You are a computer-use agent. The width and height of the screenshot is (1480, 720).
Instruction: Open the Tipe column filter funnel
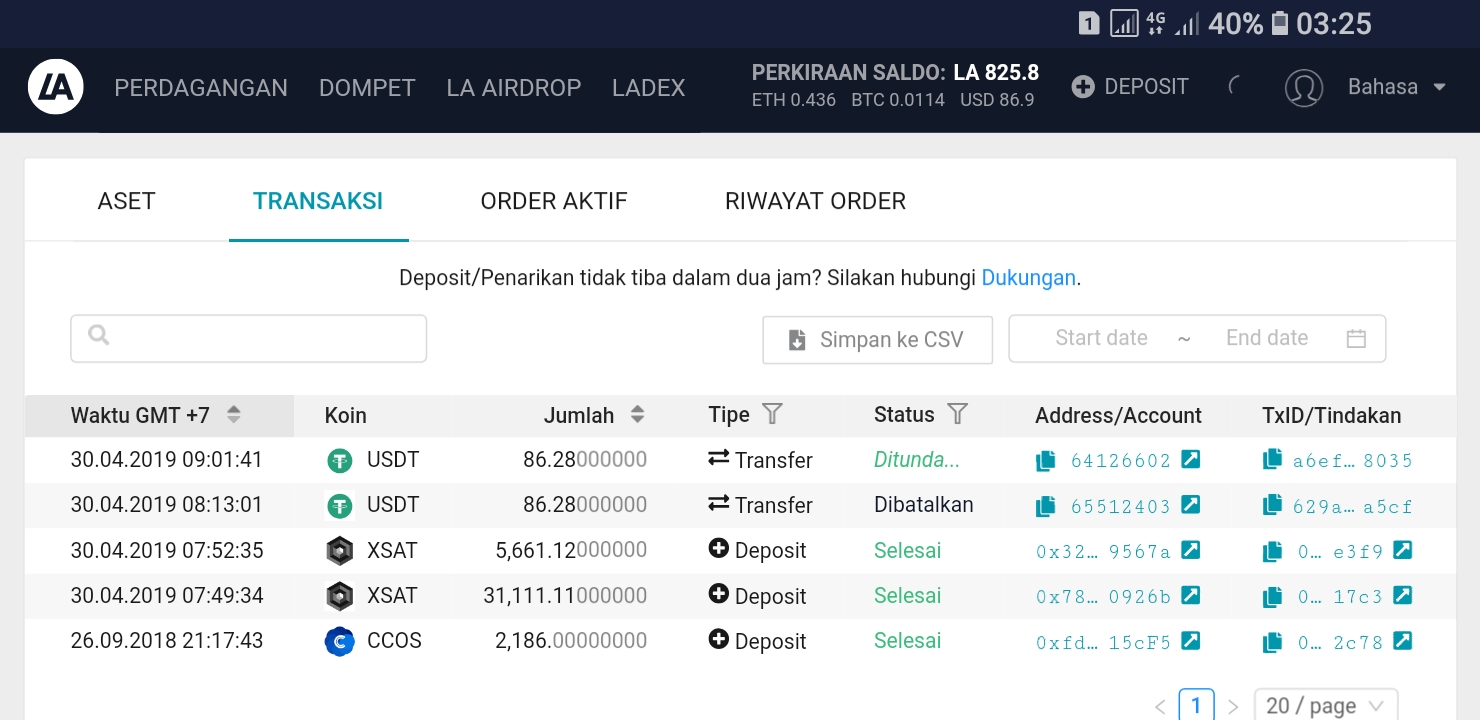point(772,414)
